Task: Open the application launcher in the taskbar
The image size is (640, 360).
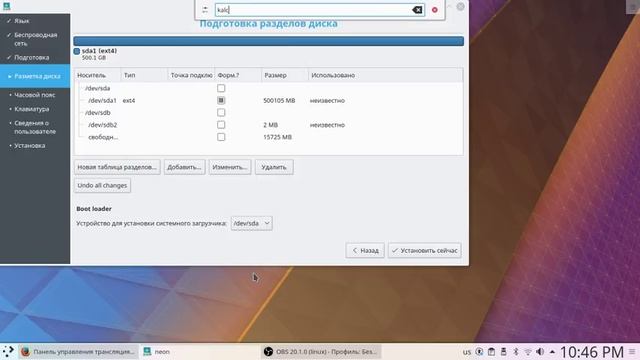Action: pos(8,351)
